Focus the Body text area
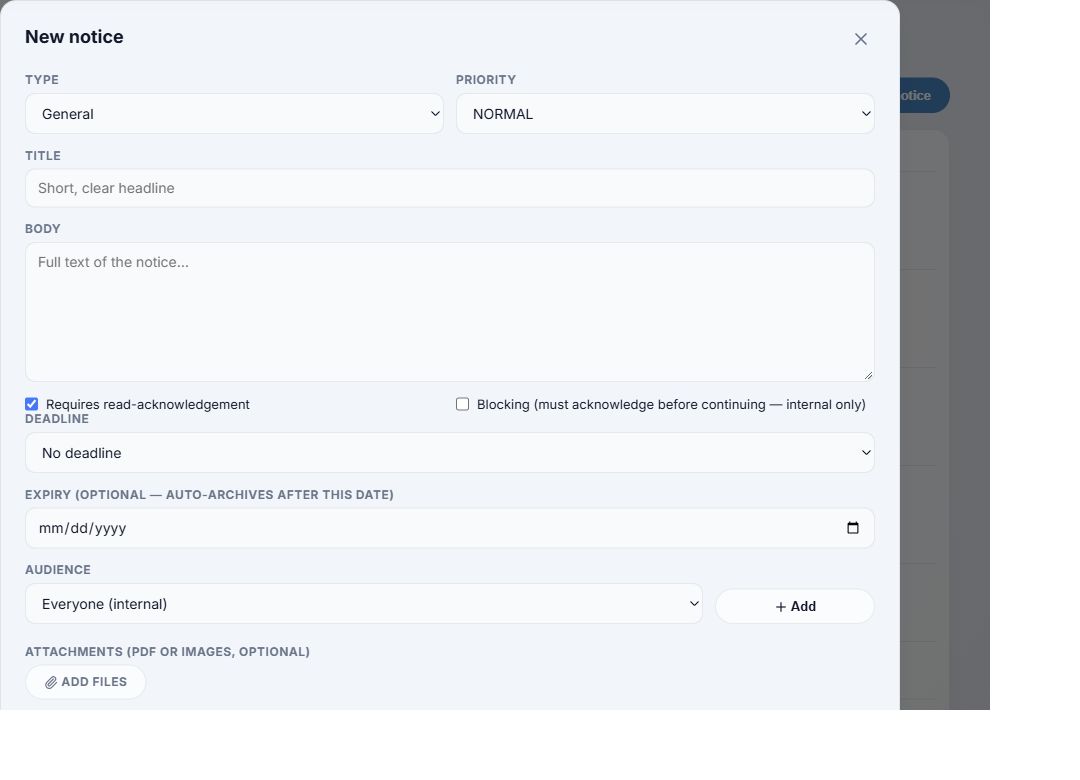The height and width of the screenshot is (780, 1080). pyautogui.click(x=450, y=312)
